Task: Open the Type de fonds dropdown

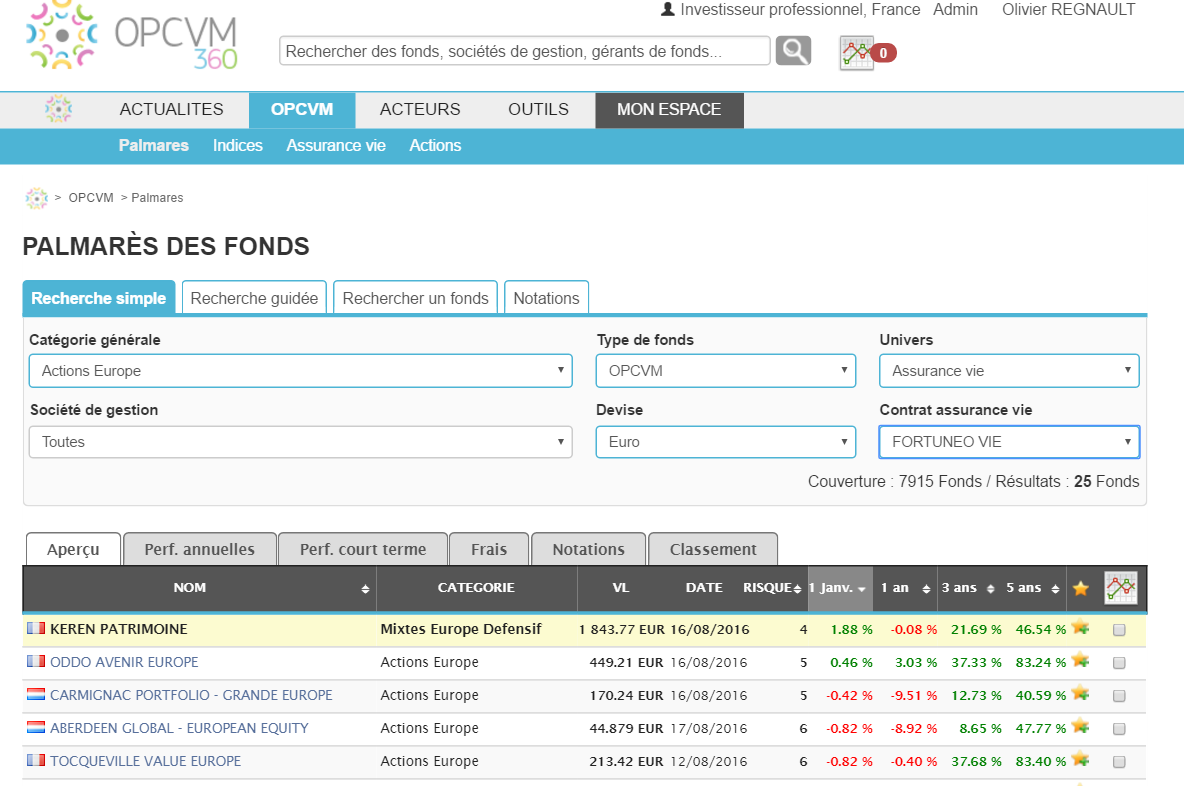Action: click(726, 371)
